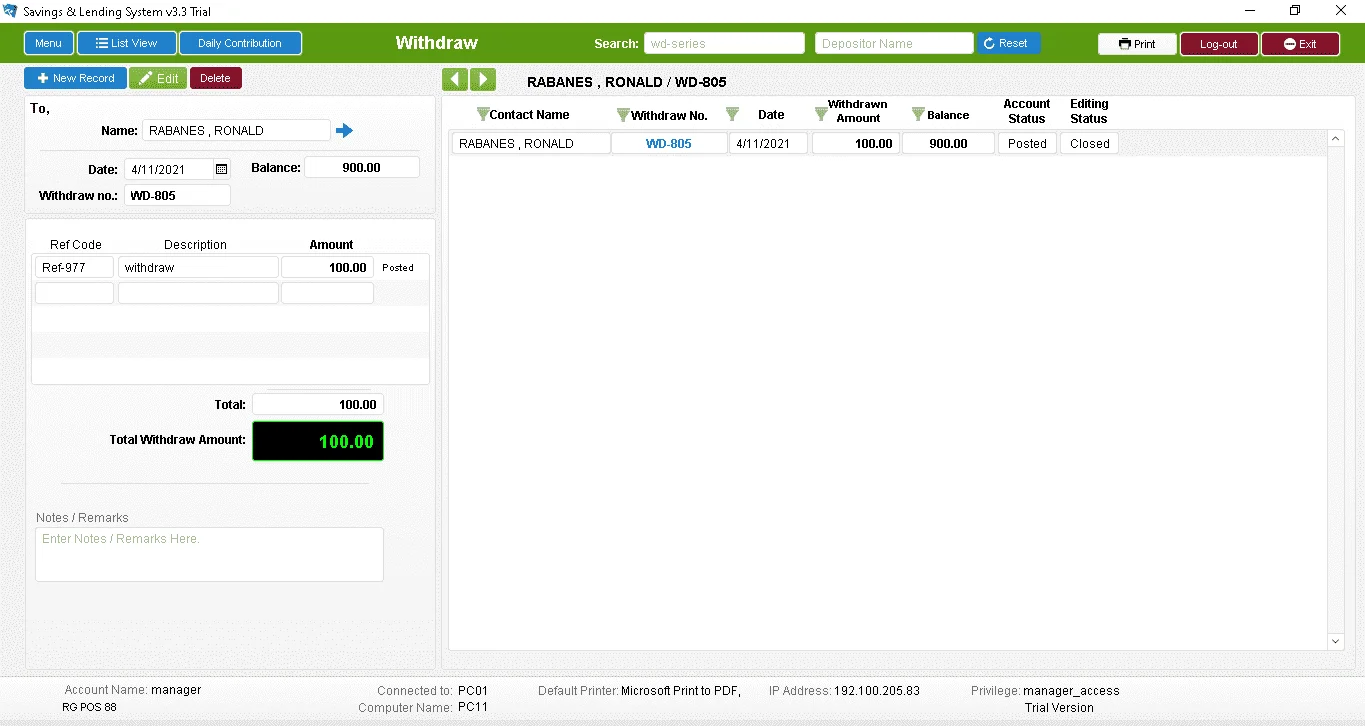
Task: Click the Name field RABANES, RONALD
Action: point(236,130)
